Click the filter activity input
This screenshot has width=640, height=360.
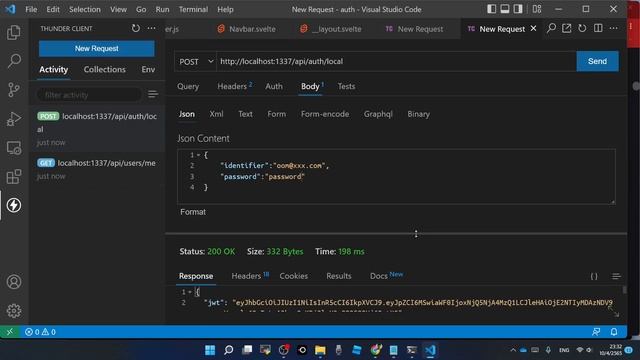click(89, 95)
